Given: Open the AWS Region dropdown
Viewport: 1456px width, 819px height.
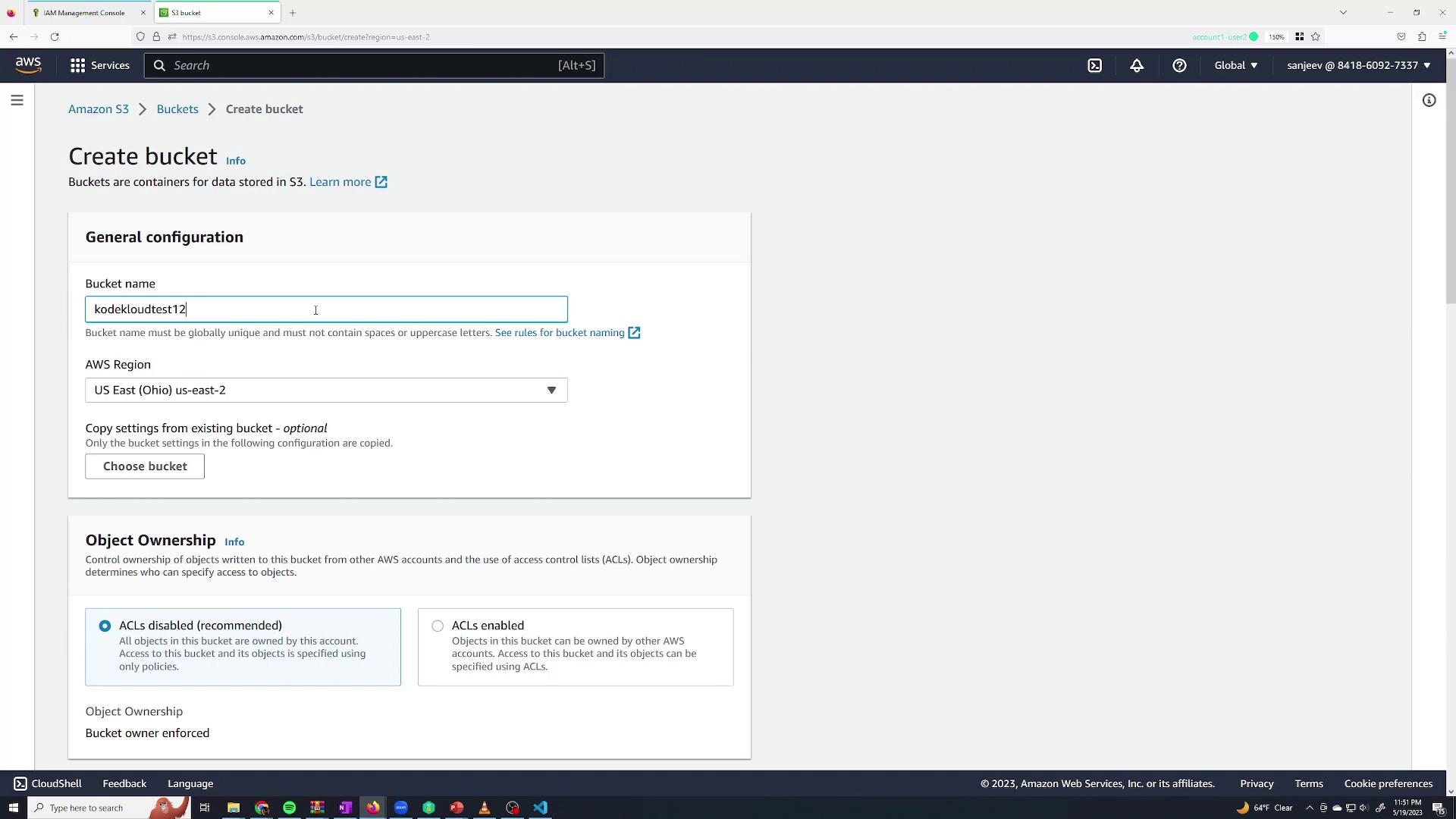Looking at the screenshot, I should 326,390.
